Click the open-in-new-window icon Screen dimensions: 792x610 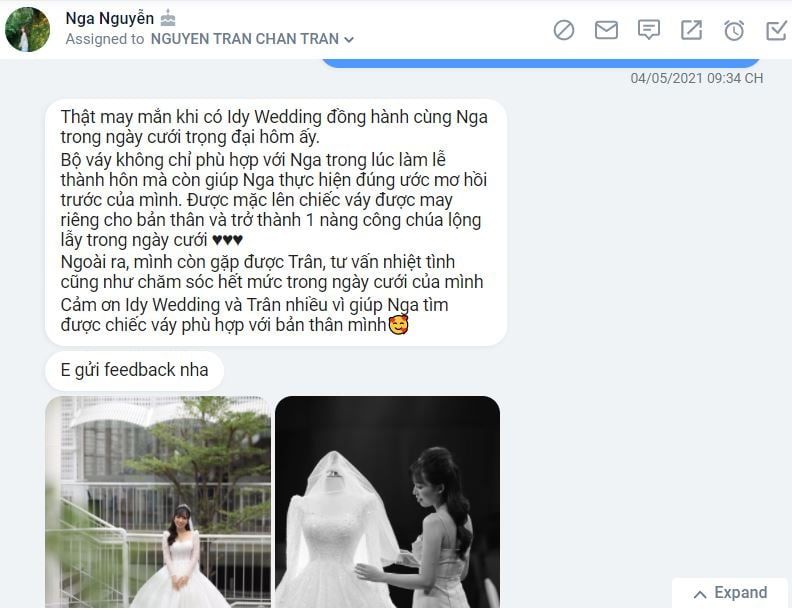pos(691,30)
